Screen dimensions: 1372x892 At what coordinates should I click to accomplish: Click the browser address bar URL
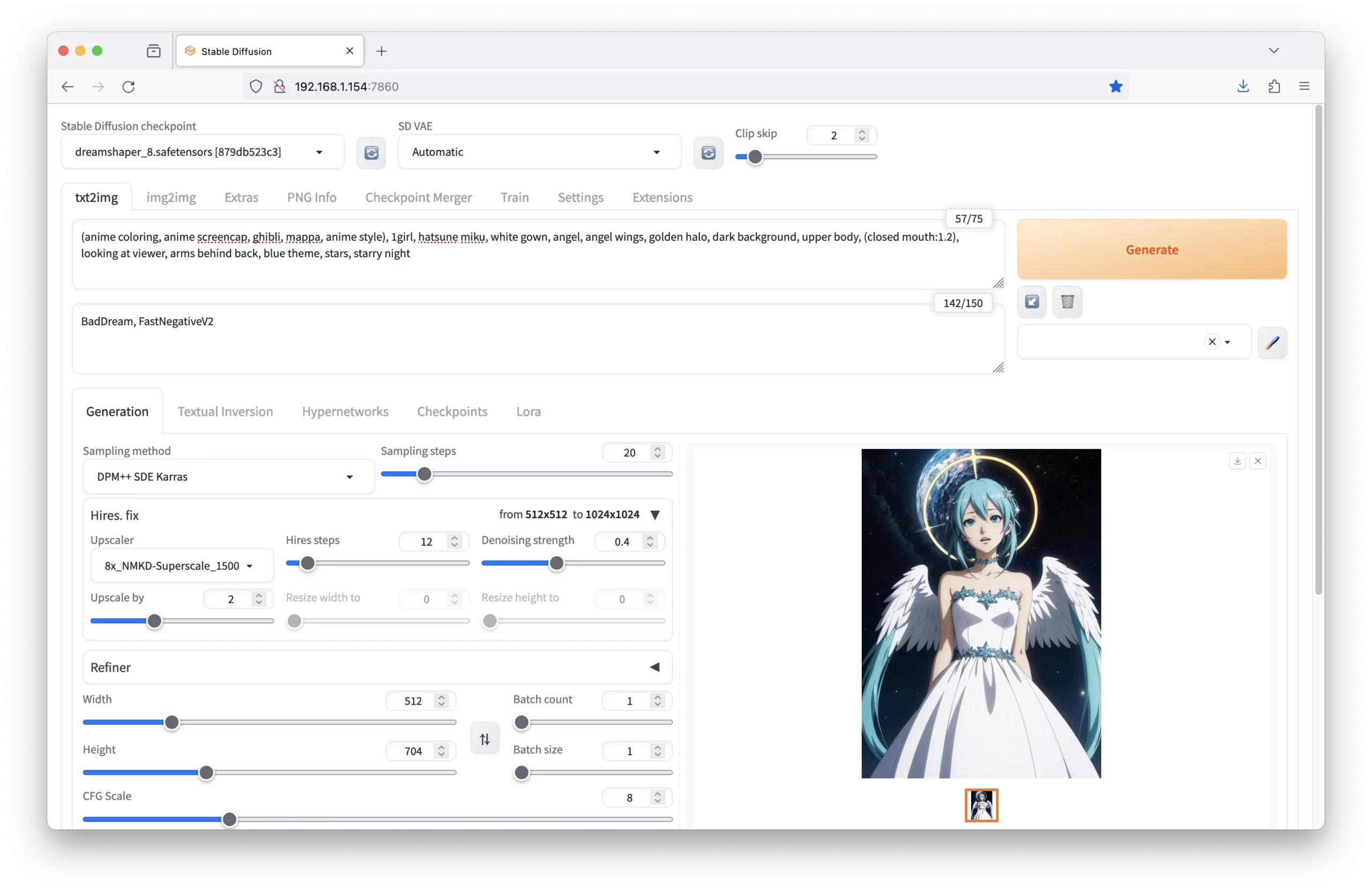point(346,86)
